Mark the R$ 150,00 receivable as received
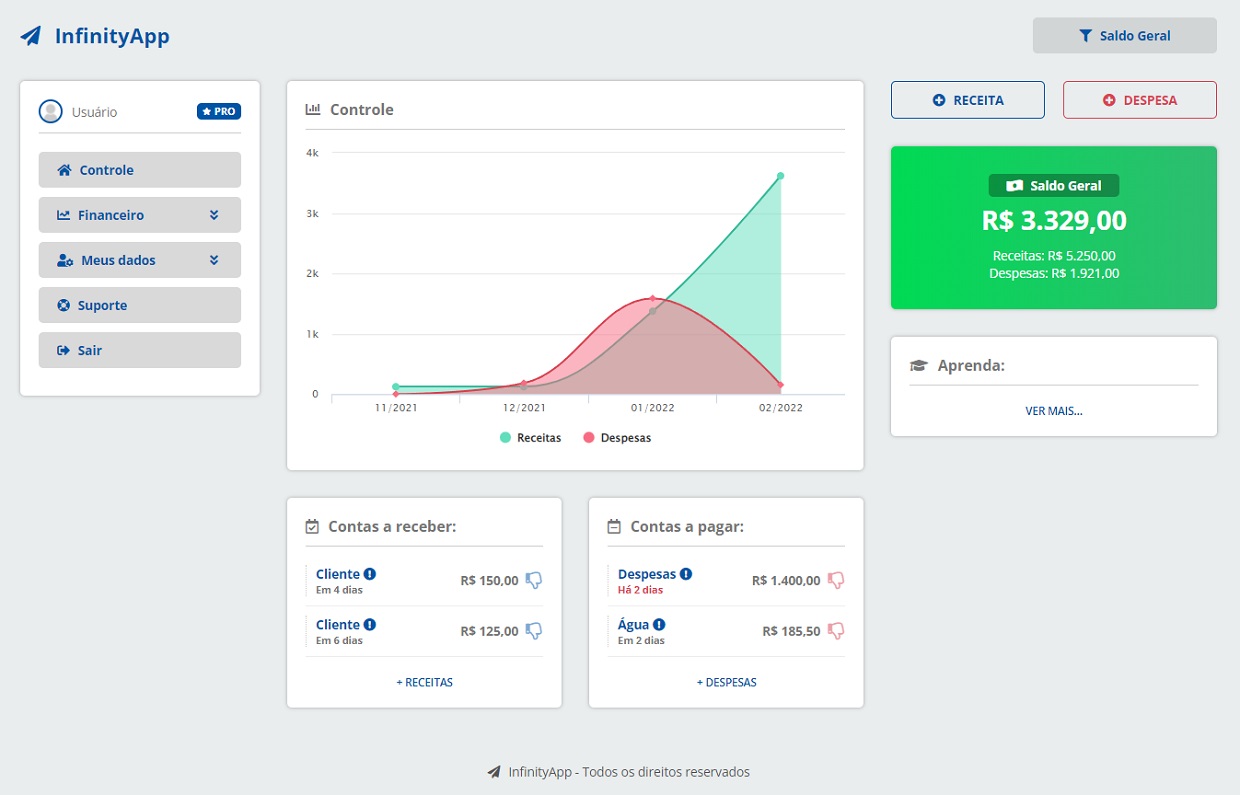The height and width of the screenshot is (795, 1240). [534, 580]
